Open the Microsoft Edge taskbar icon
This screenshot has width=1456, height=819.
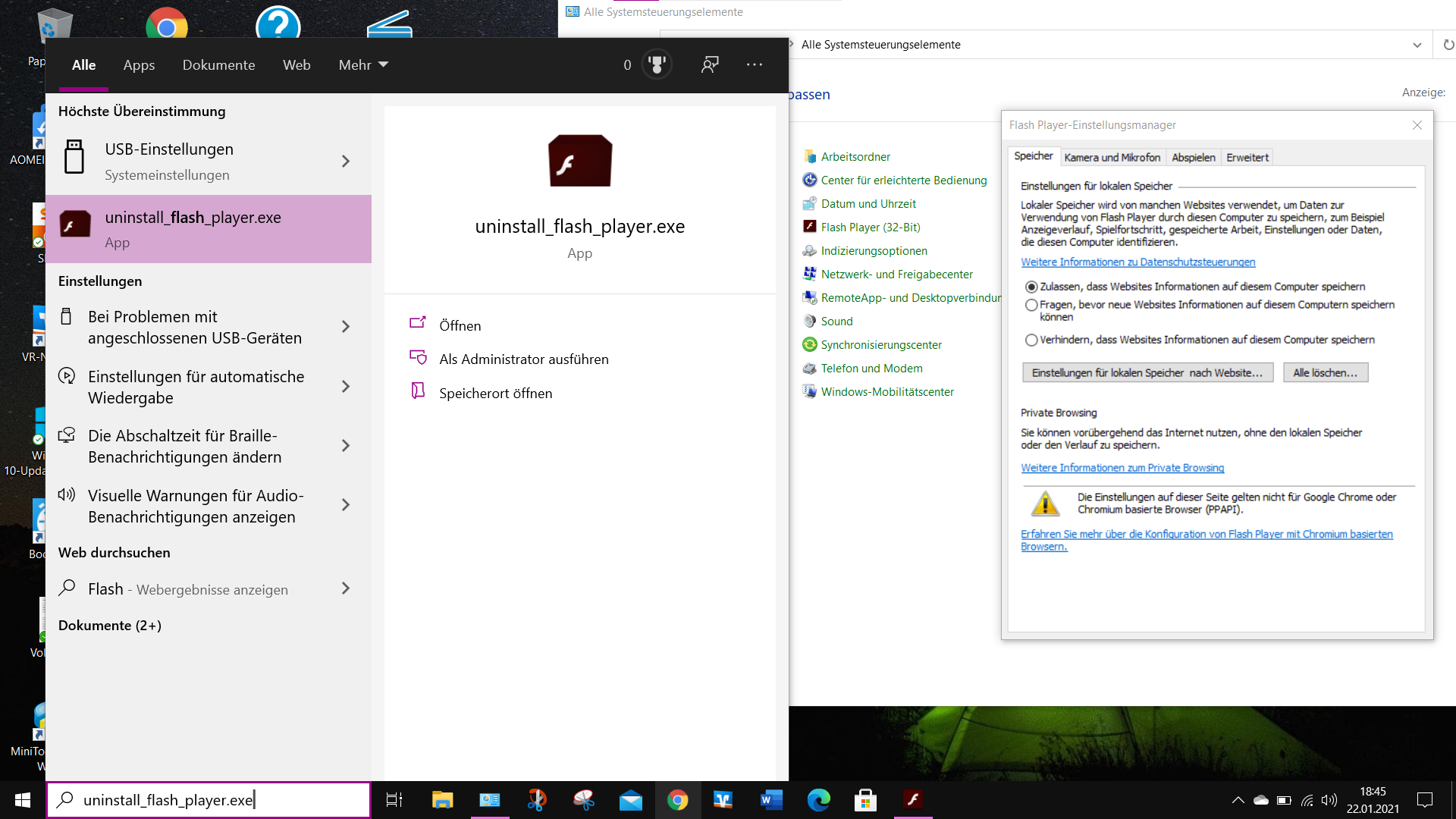pyautogui.click(x=818, y=799)
